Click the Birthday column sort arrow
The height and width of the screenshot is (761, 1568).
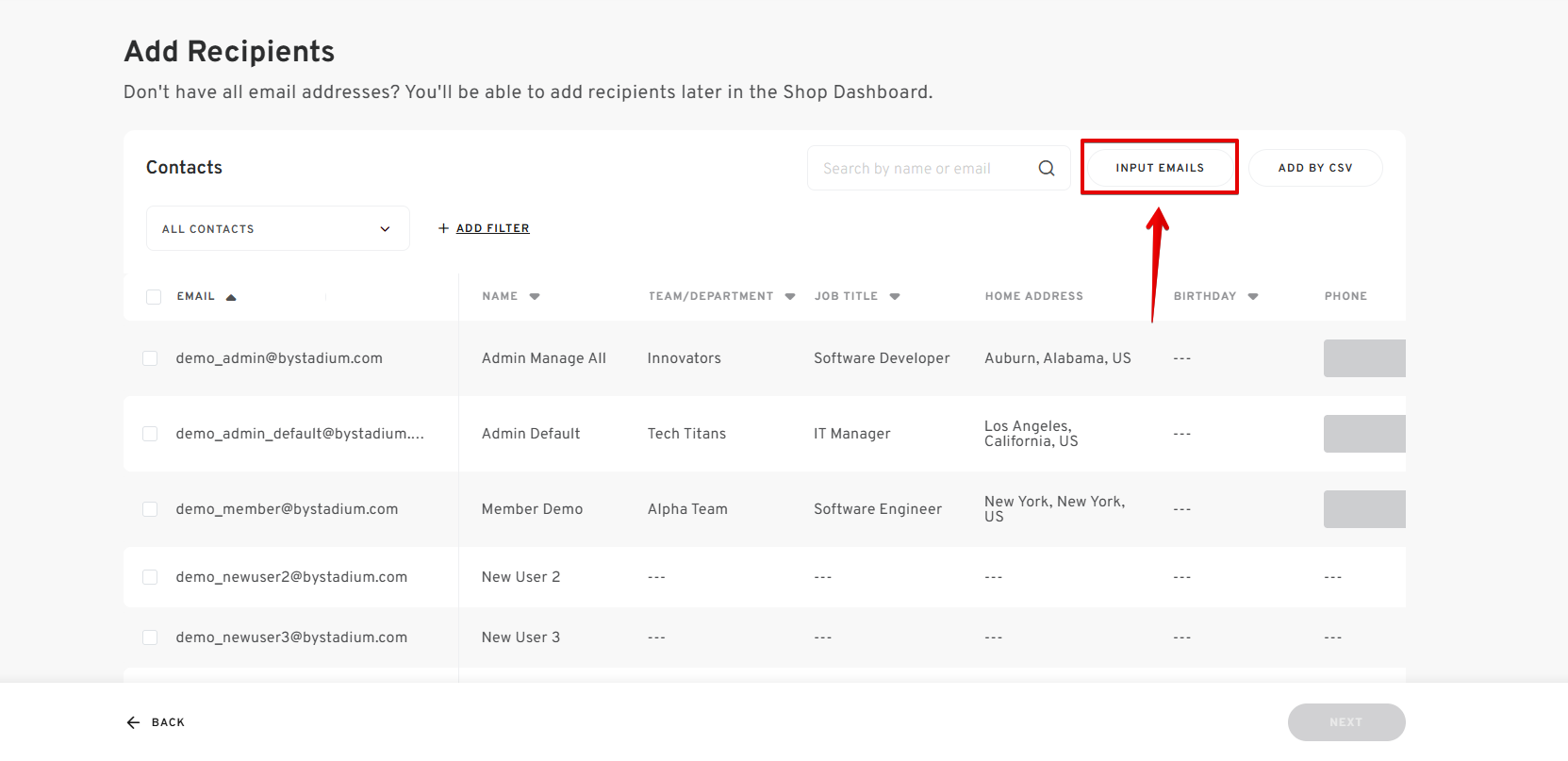(1253, 296)
